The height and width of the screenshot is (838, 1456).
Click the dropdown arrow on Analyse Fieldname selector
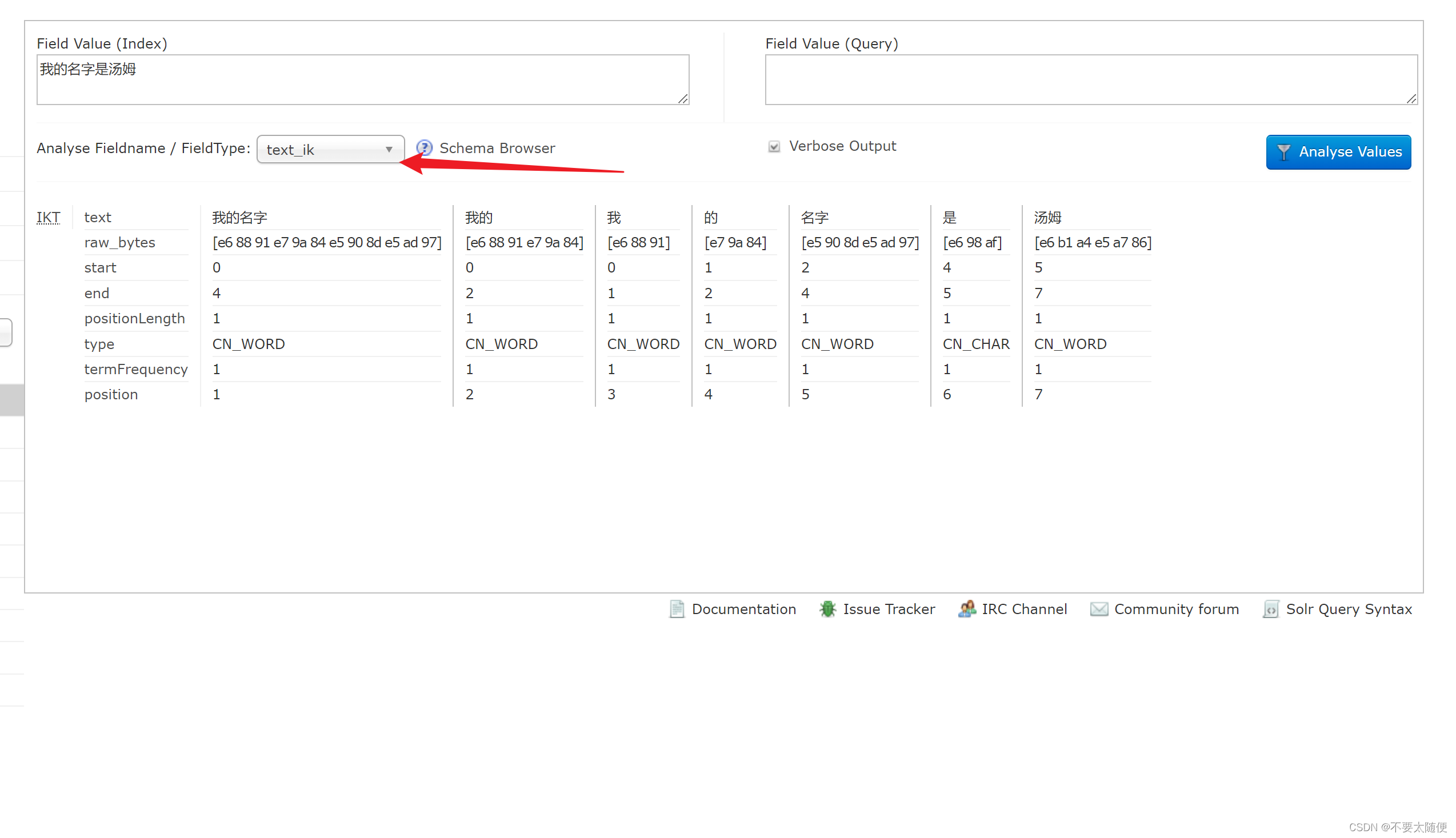pyautogui.click(x=389, y=149)
